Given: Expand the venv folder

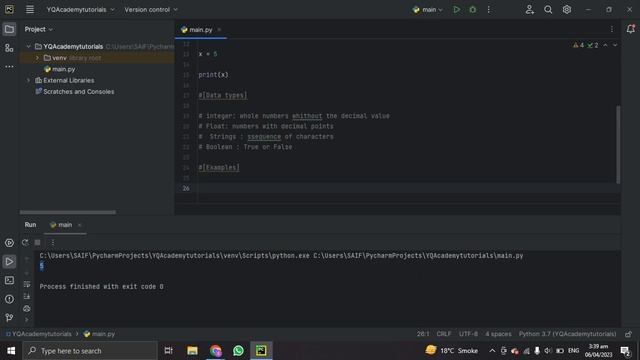Looking at the screenshot, I should (38, 58).
